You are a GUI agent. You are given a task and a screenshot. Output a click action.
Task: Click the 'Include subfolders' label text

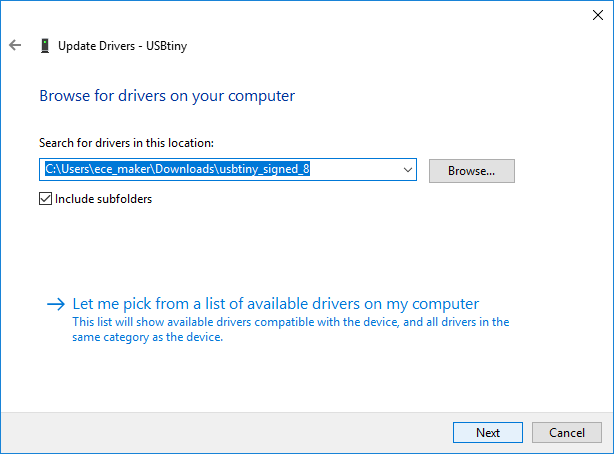103,199
